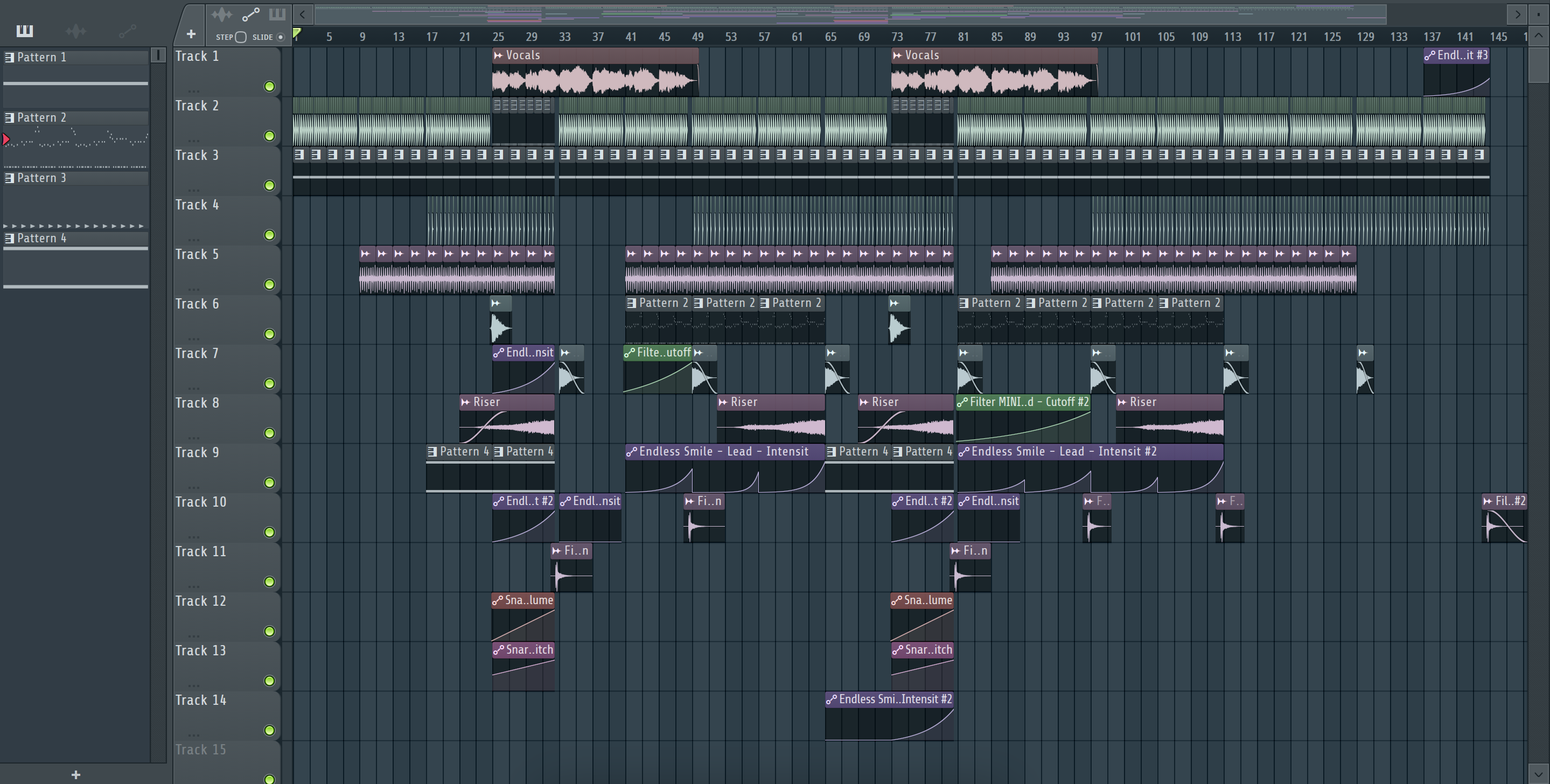
Task: Show patterns in the picker panel
Action: (x=25, y=31)
